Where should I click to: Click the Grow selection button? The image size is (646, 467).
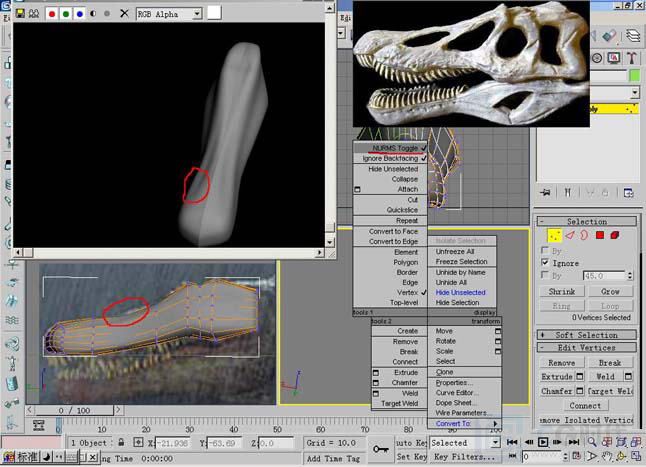[611, 291]
